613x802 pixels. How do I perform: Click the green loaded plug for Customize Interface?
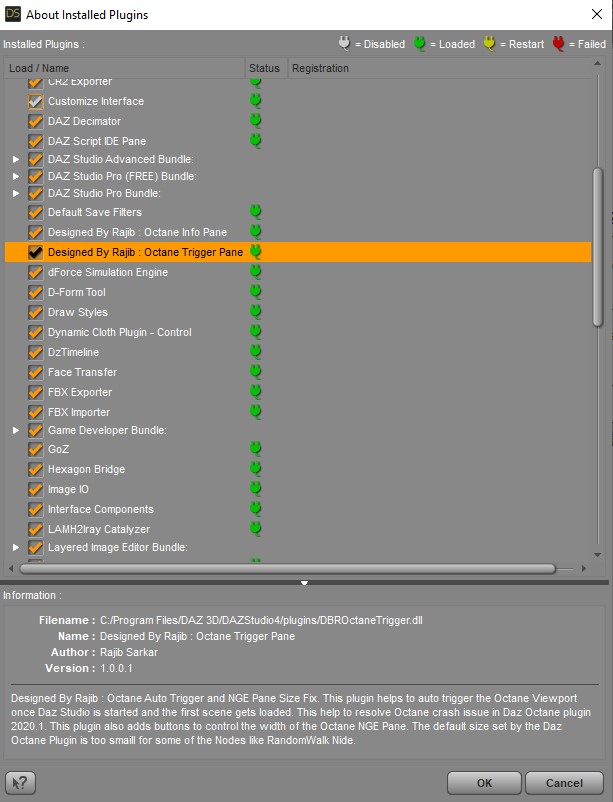(x=255, y=101)
